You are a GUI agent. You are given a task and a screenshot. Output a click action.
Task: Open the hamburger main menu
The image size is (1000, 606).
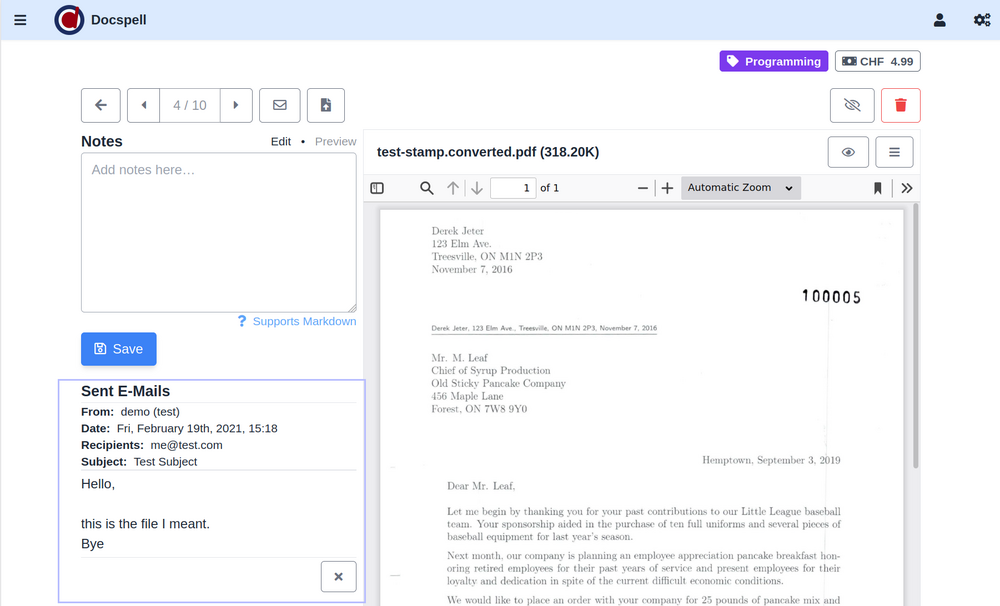(20, 20)
